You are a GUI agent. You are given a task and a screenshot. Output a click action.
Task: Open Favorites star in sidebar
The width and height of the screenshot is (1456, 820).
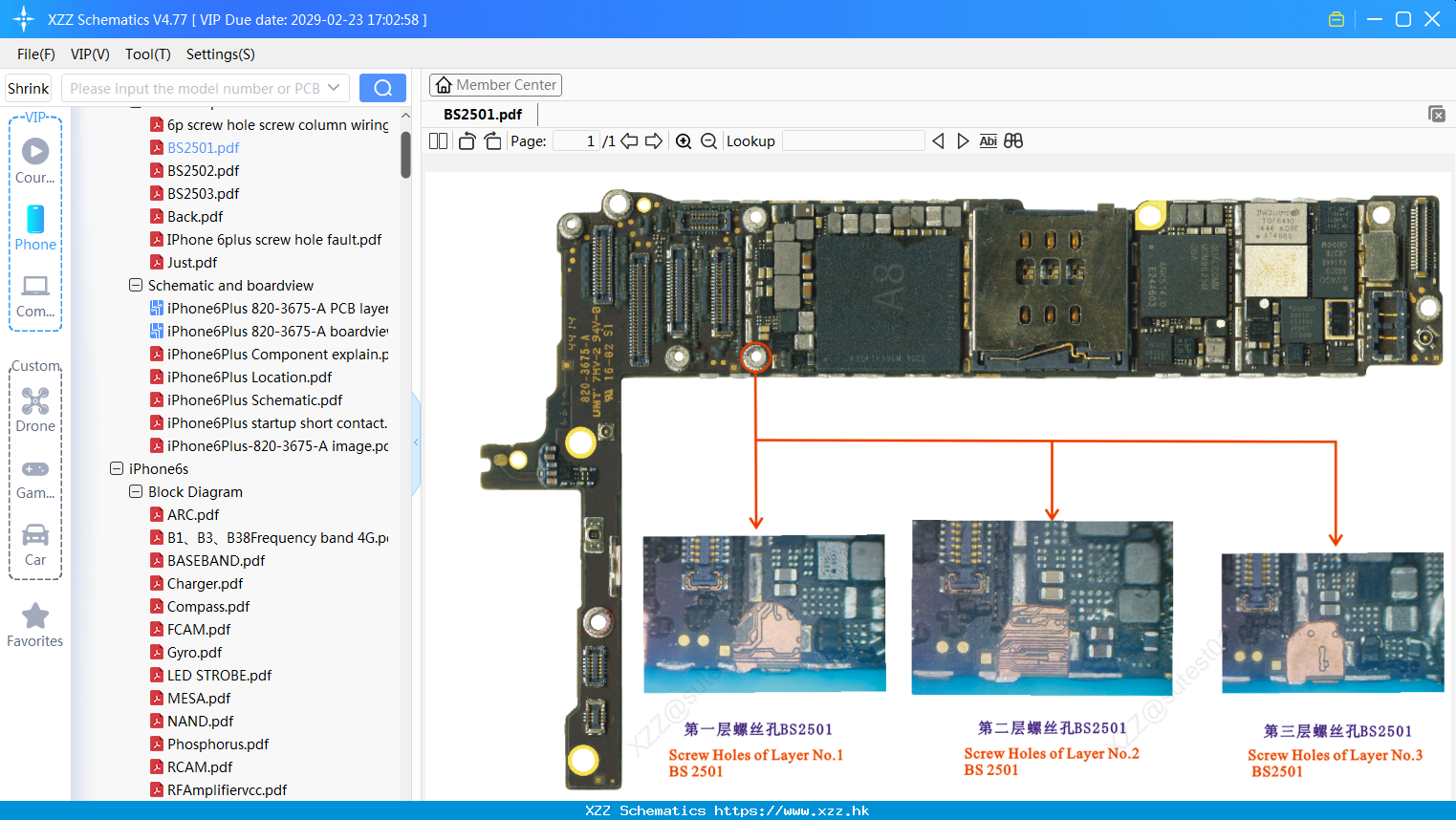[35, 625]
